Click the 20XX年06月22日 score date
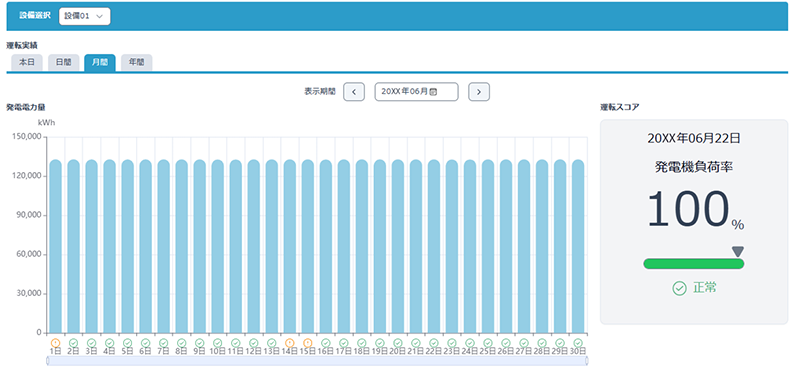 694,138
